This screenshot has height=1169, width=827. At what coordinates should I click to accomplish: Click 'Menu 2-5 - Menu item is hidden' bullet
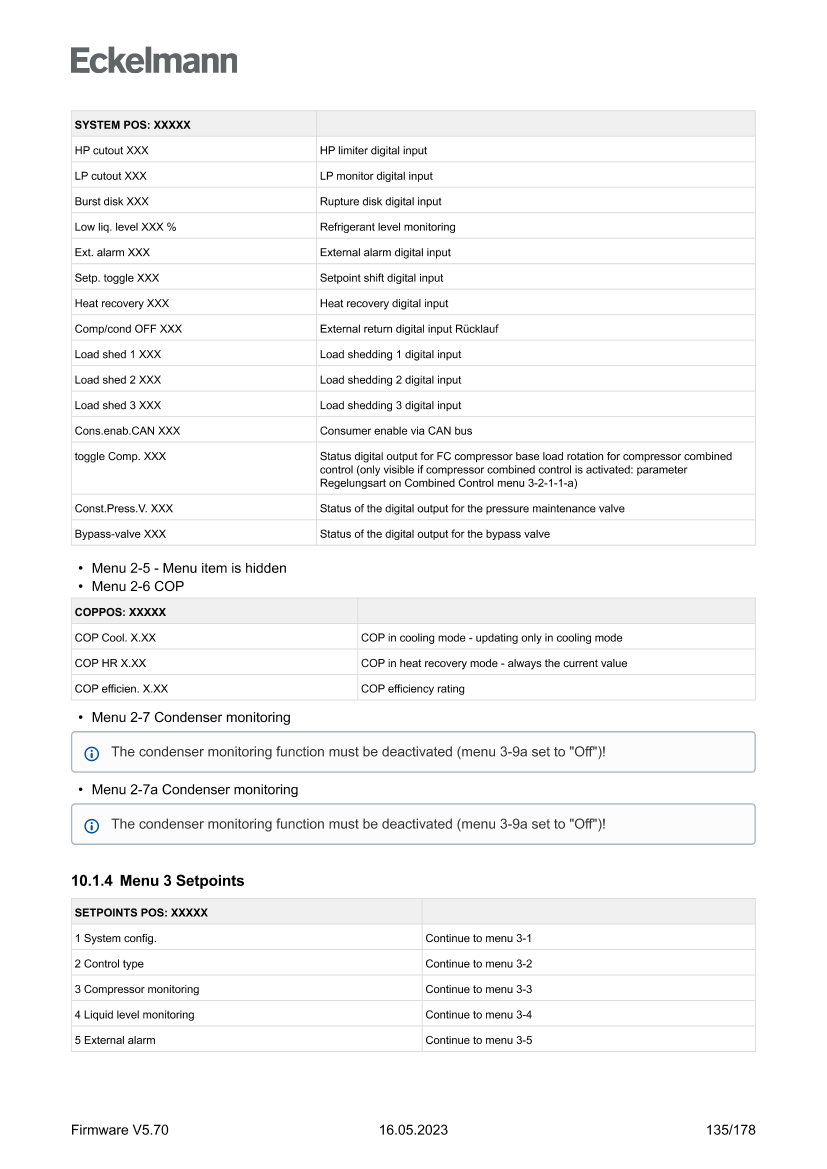pos(188,568)
